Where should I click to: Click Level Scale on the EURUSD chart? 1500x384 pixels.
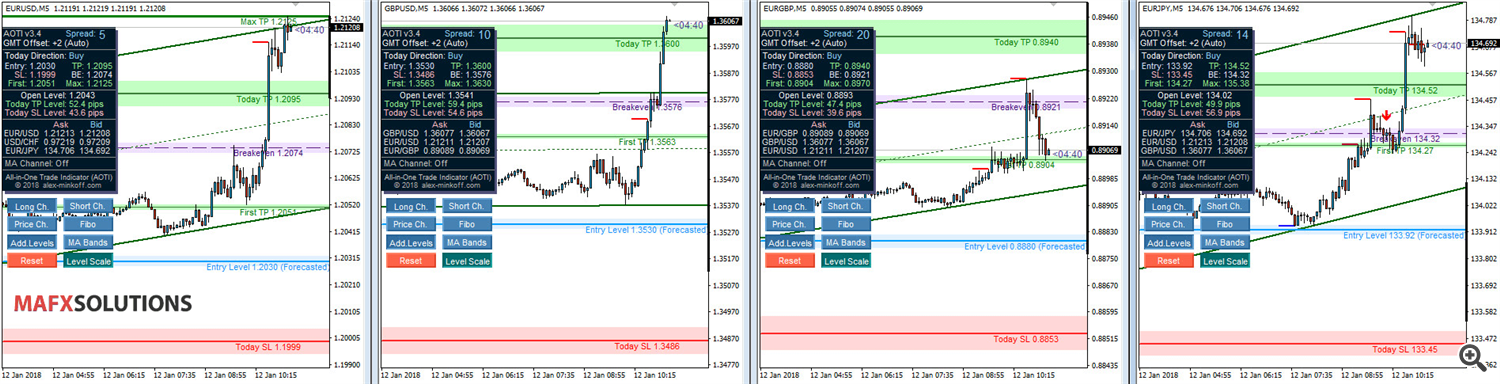[88, 261]
